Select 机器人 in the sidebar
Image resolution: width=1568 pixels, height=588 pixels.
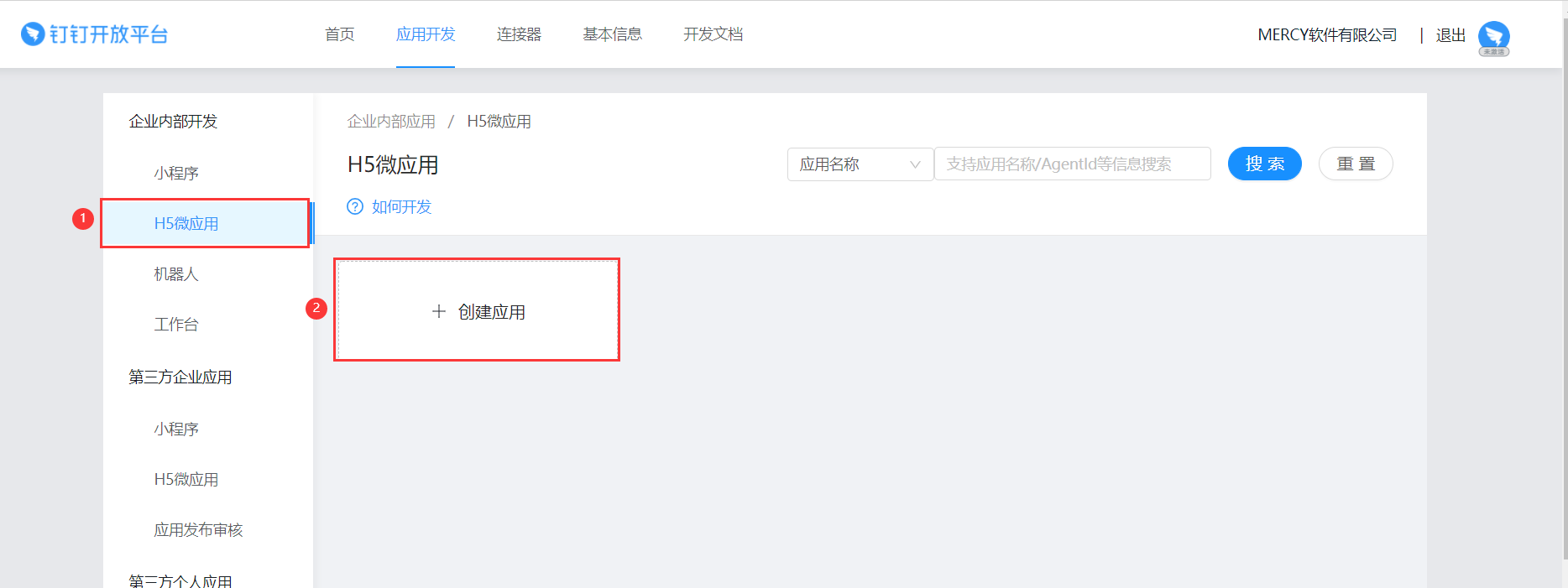pos(176,274)
